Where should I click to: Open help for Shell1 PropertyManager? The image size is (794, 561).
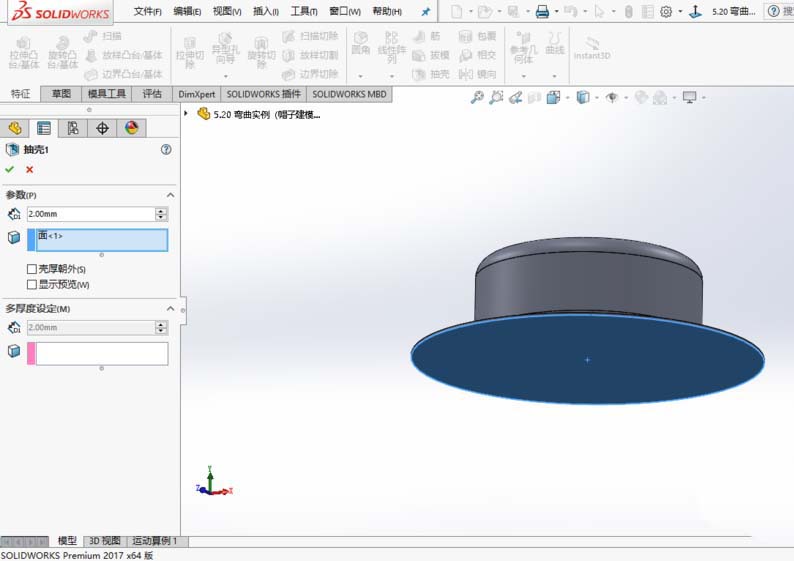166,149
